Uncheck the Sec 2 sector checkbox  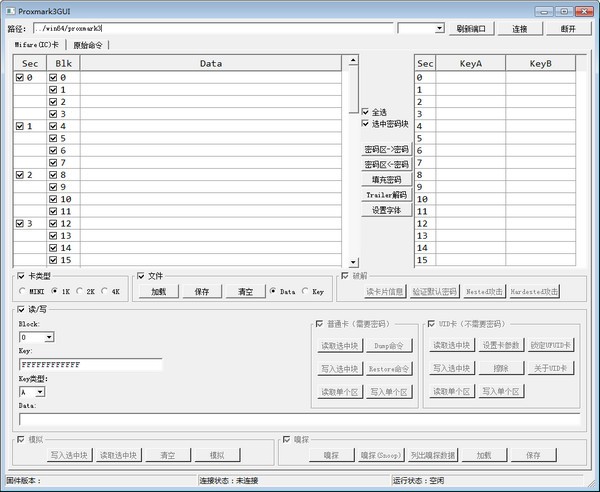click(x=22, y=175)
